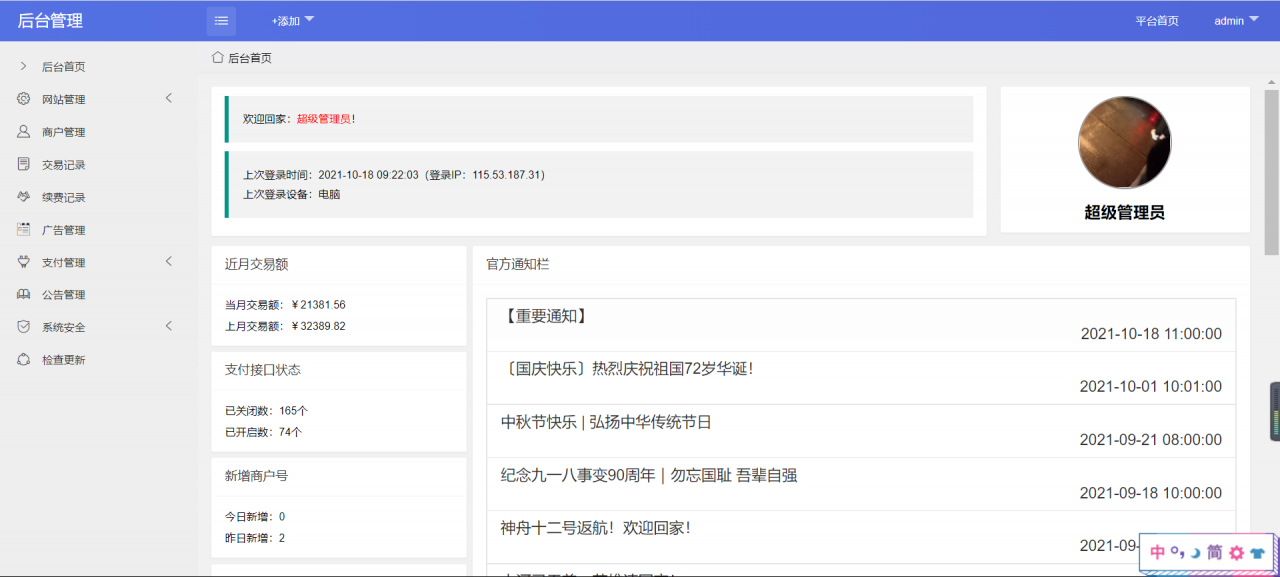Click the 商户管理 user icon
Viewport: 1280px width, 577px height.
pyautogui.click(x=23, y=131)
